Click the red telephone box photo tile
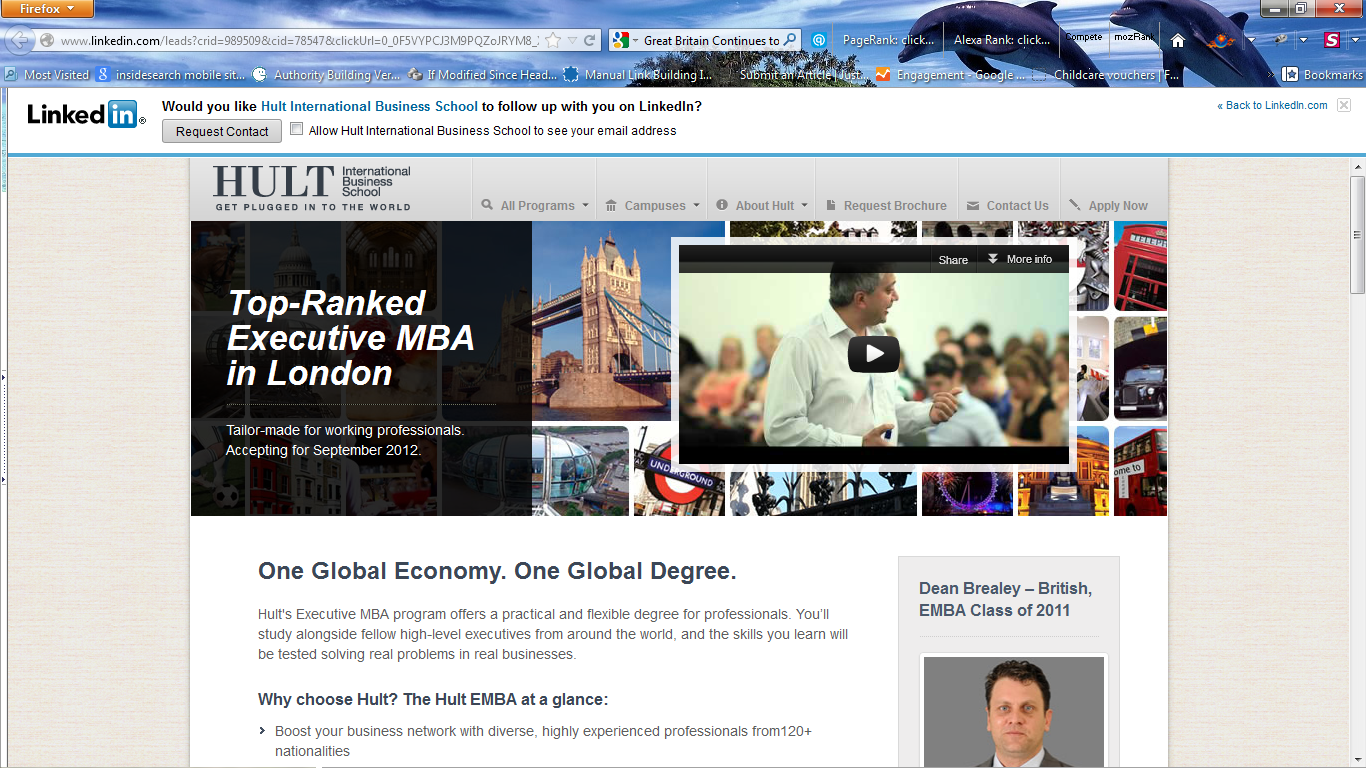Image resolution: width=1366 pixels, height=768 pixels. tap(1140, 266)
